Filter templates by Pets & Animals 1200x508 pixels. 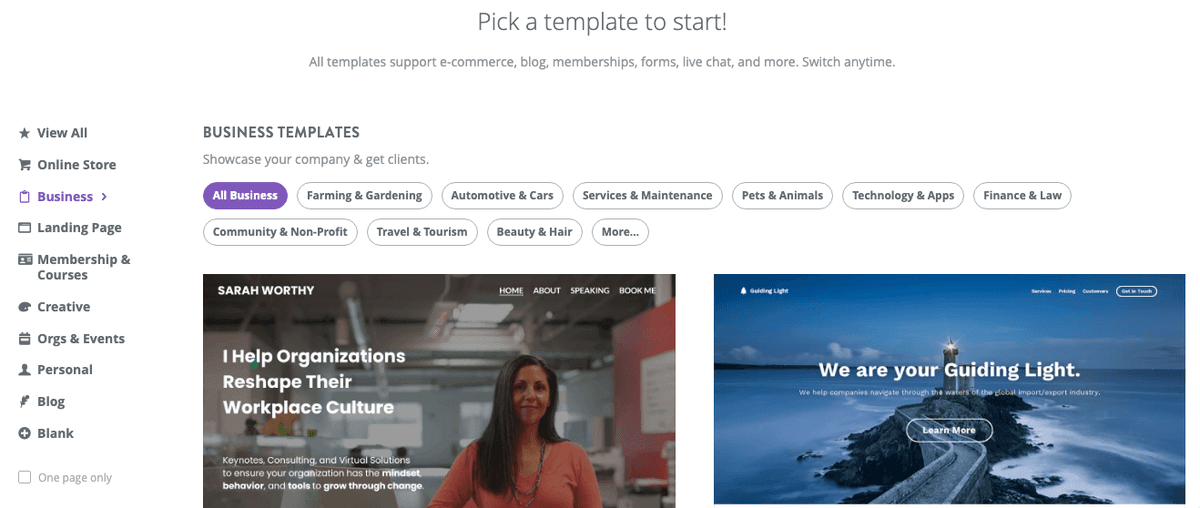pyautogui.click(x=782, y=196)
